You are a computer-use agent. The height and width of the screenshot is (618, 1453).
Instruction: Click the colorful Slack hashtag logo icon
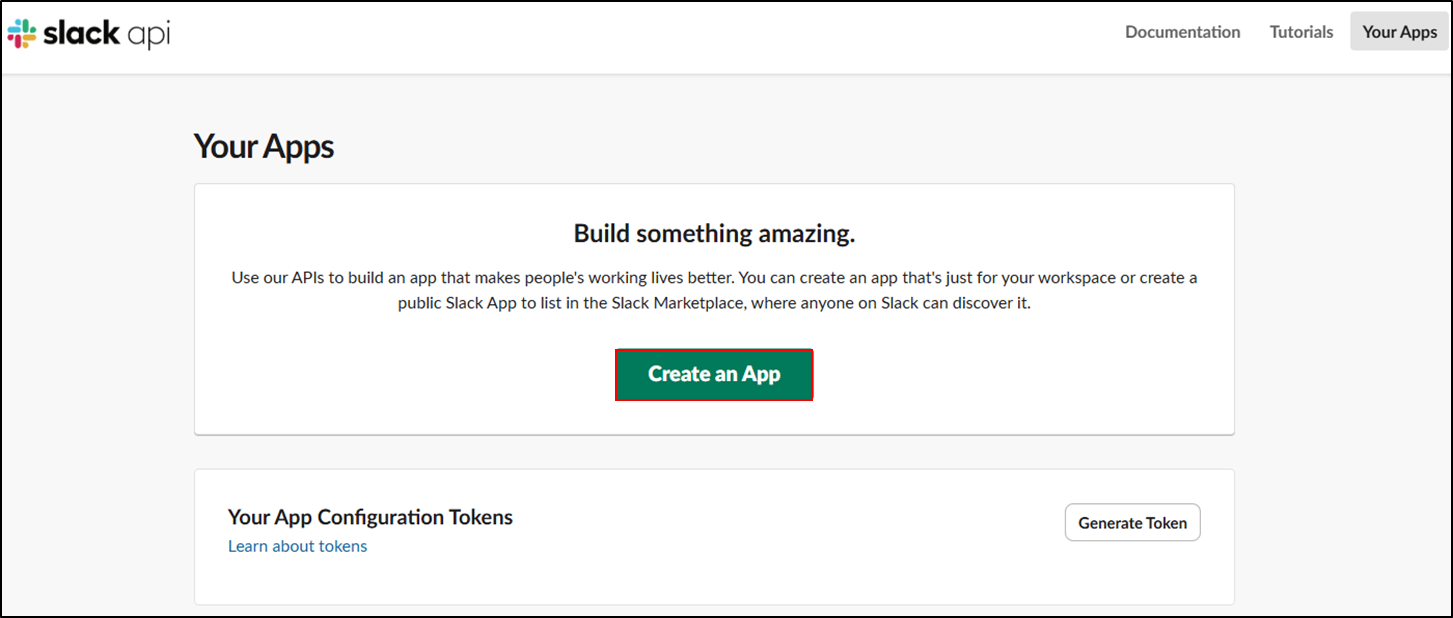tap(22, 33)
